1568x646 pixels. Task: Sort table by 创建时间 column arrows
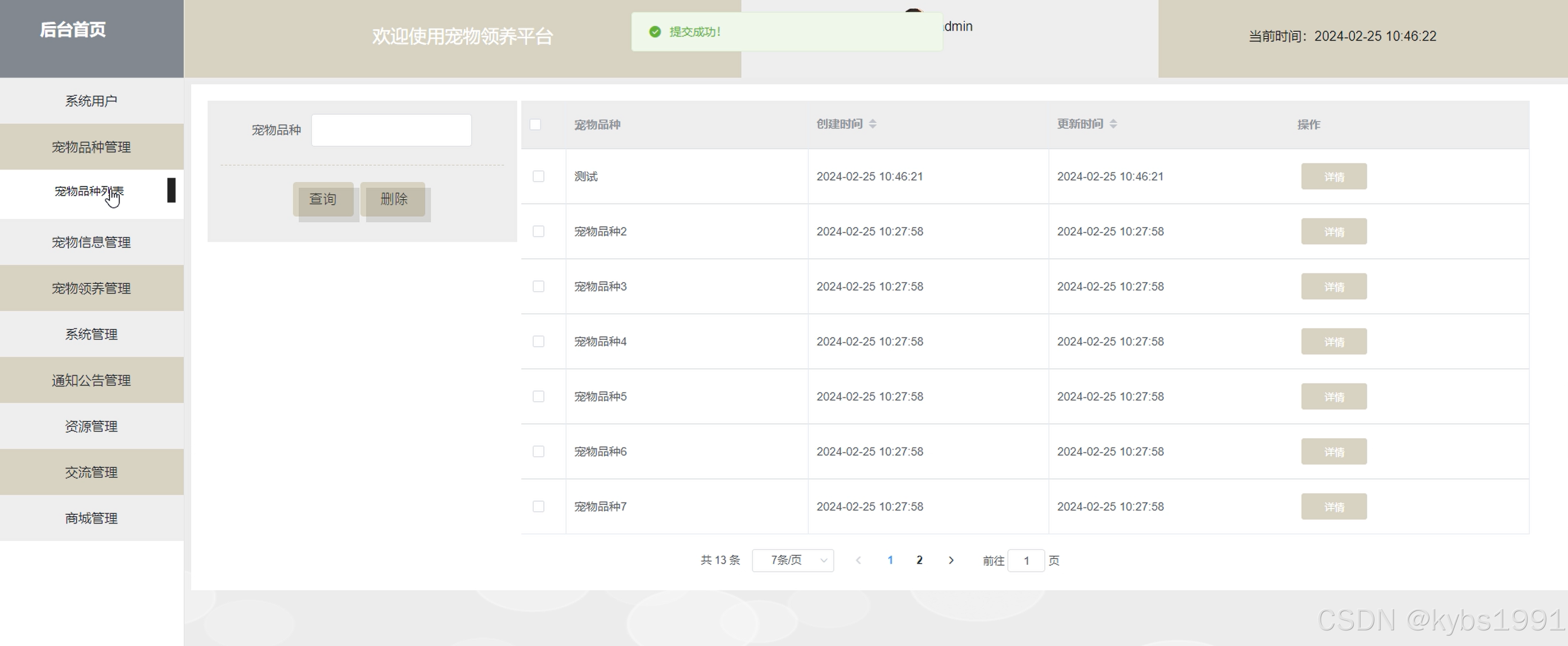click(x=872, y=124)
